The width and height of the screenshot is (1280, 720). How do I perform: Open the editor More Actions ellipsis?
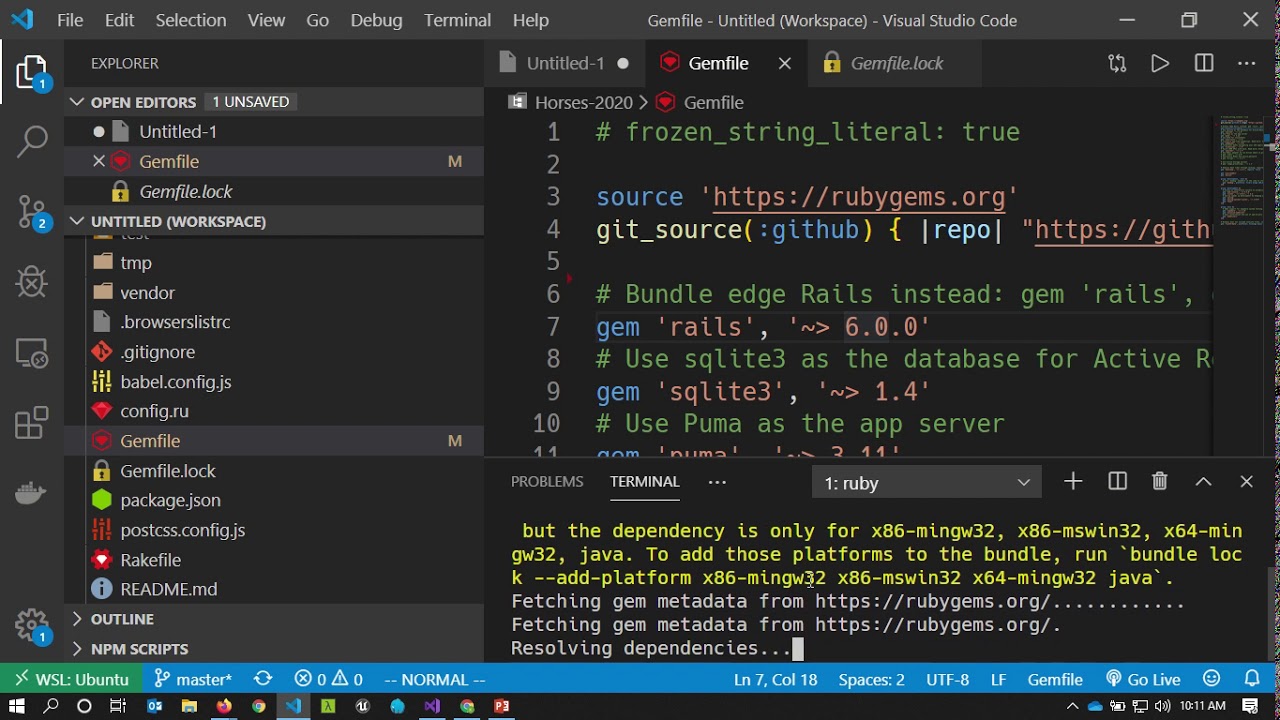(1246, 63)
